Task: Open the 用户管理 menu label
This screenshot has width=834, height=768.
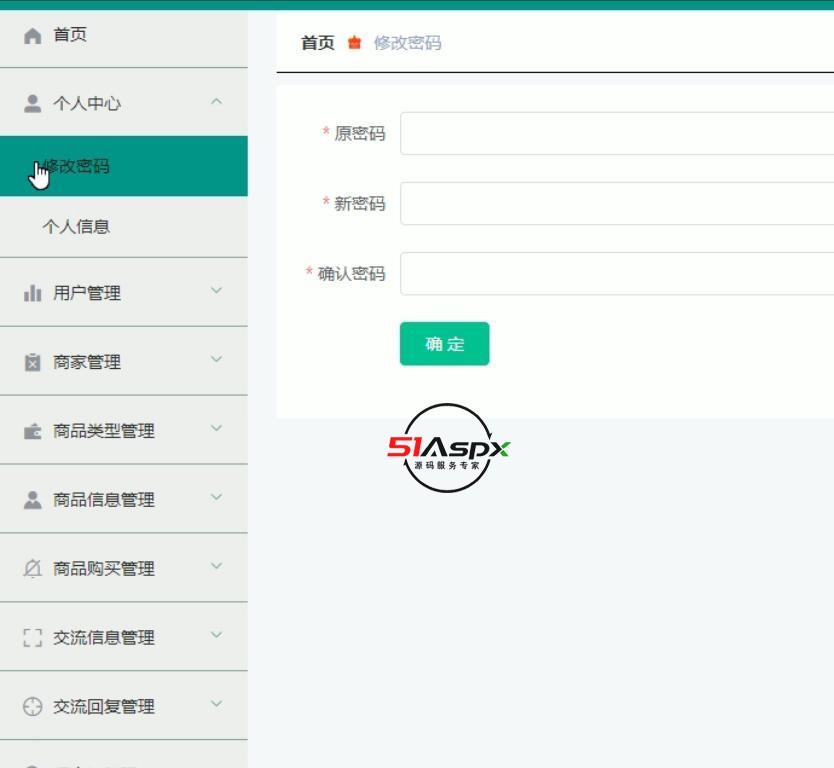Action: click(x=87, y=293)
